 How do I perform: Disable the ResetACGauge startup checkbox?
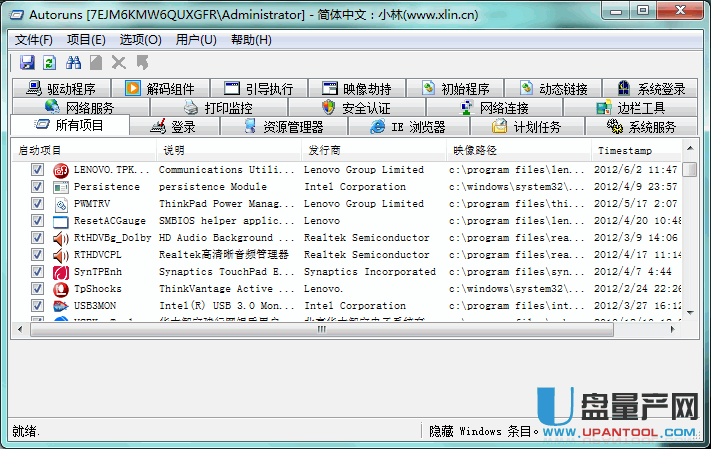(x=37, y=221)
